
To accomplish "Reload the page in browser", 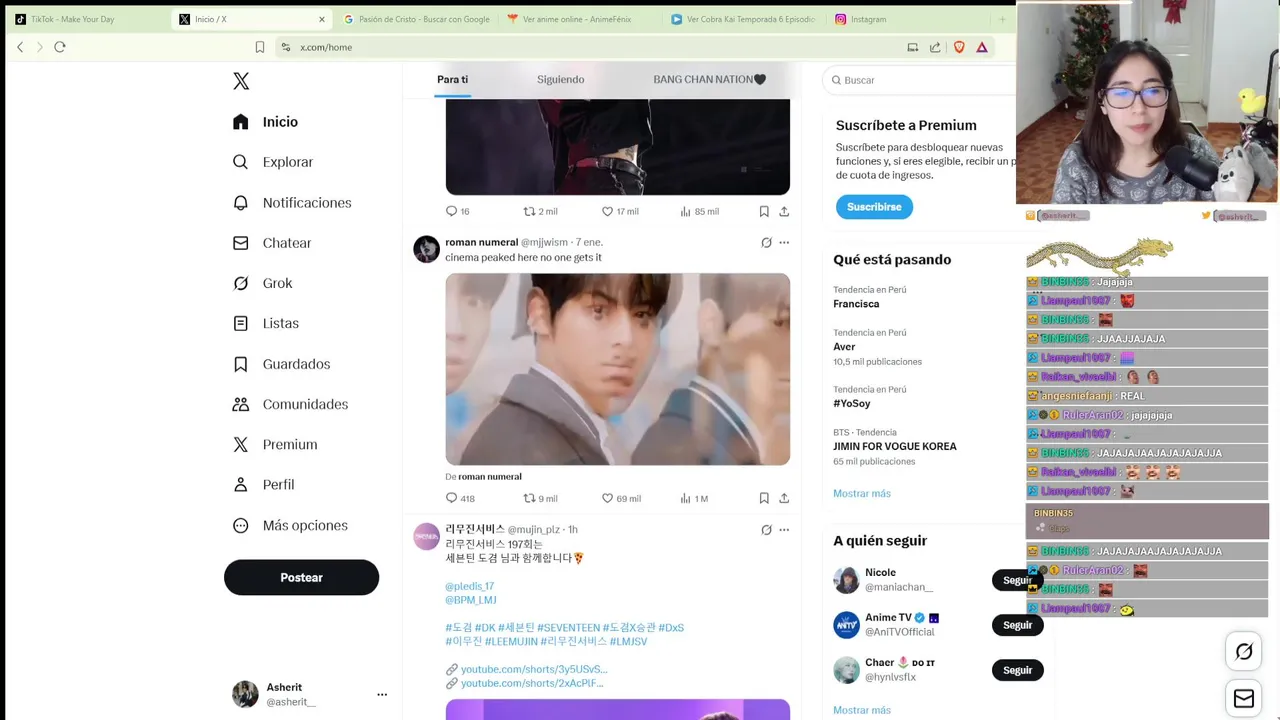I will coord(60,47).
